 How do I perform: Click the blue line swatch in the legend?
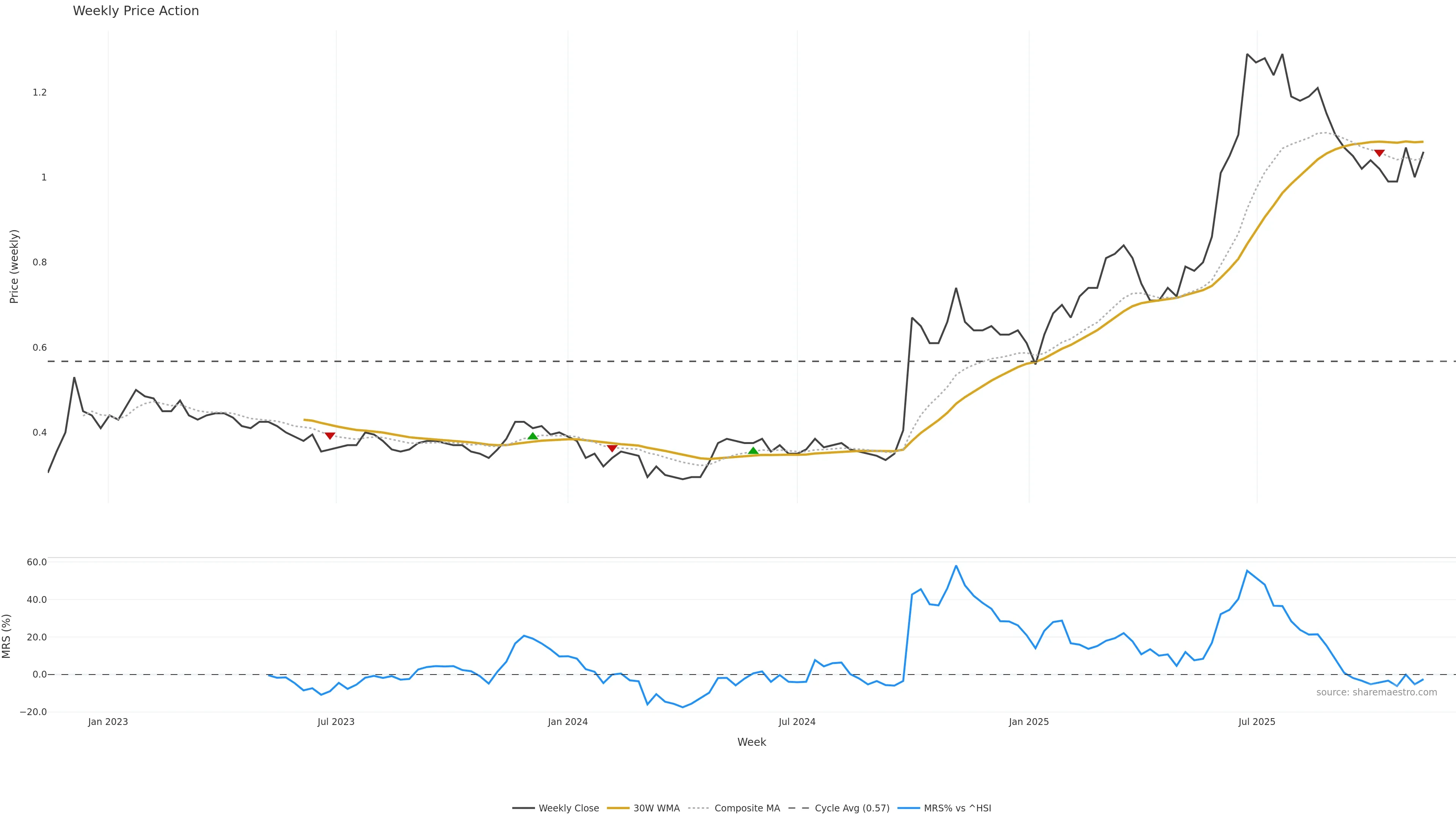coord(908,808)
